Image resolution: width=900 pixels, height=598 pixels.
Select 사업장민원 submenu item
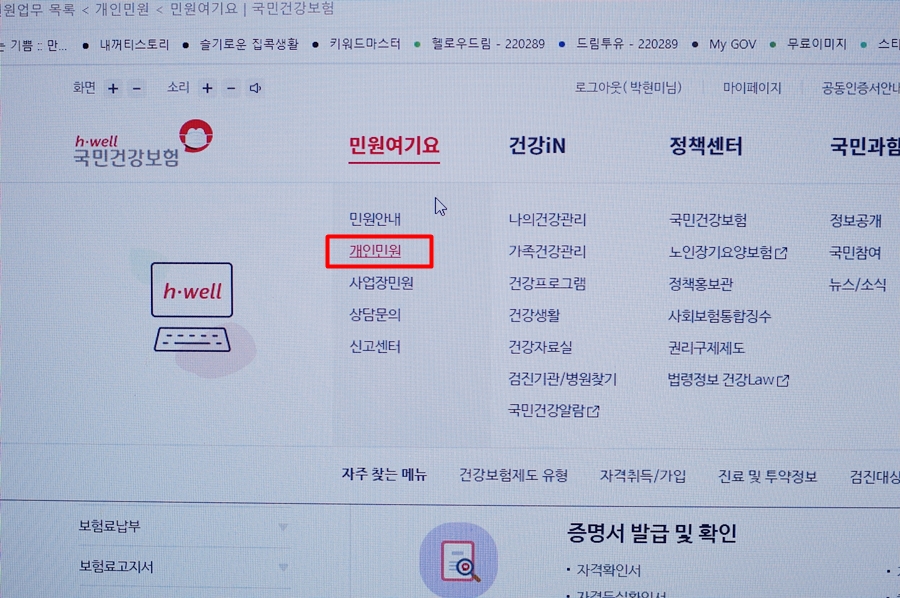[381, 283]
